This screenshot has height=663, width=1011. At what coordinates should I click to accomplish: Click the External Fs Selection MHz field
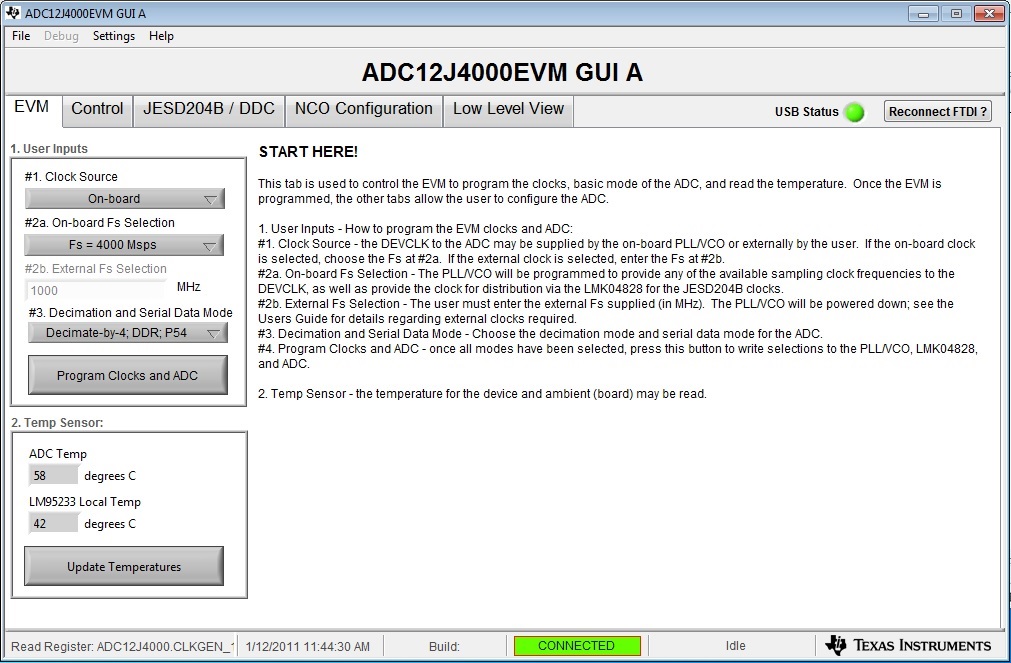pyautogui.click(x=95, y=290)
